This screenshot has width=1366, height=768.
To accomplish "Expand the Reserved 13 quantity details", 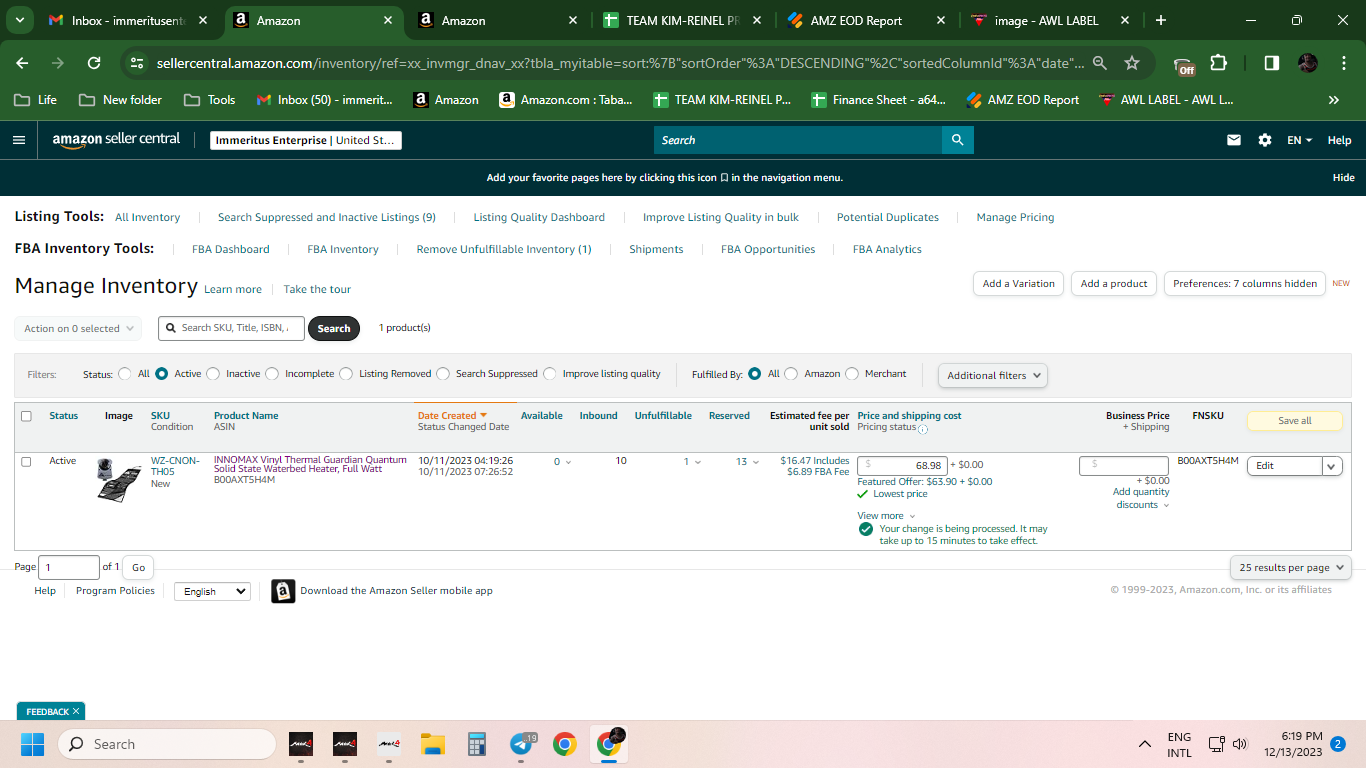I will [747, 461].
